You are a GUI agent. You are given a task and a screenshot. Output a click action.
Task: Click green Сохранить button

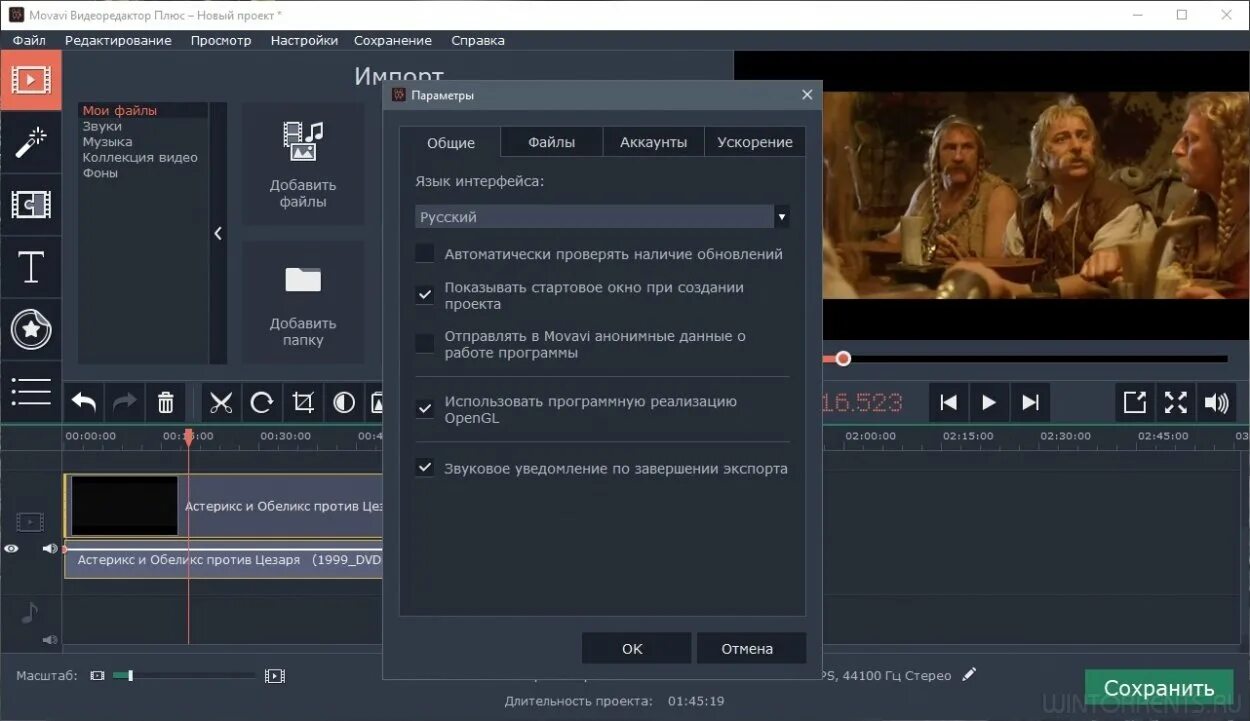coord(1159,688)
